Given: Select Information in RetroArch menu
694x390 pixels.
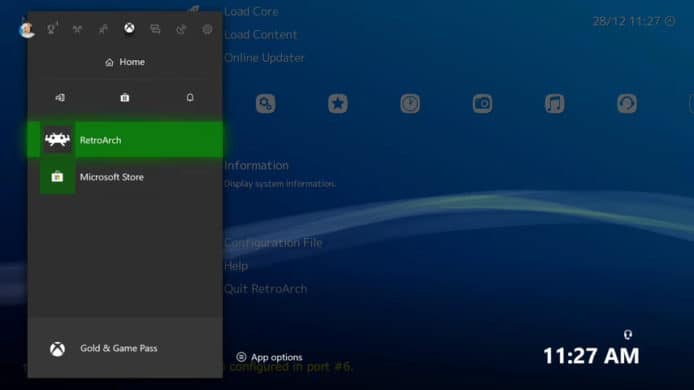Looking at the screenshot, I should tap(256, 165).
